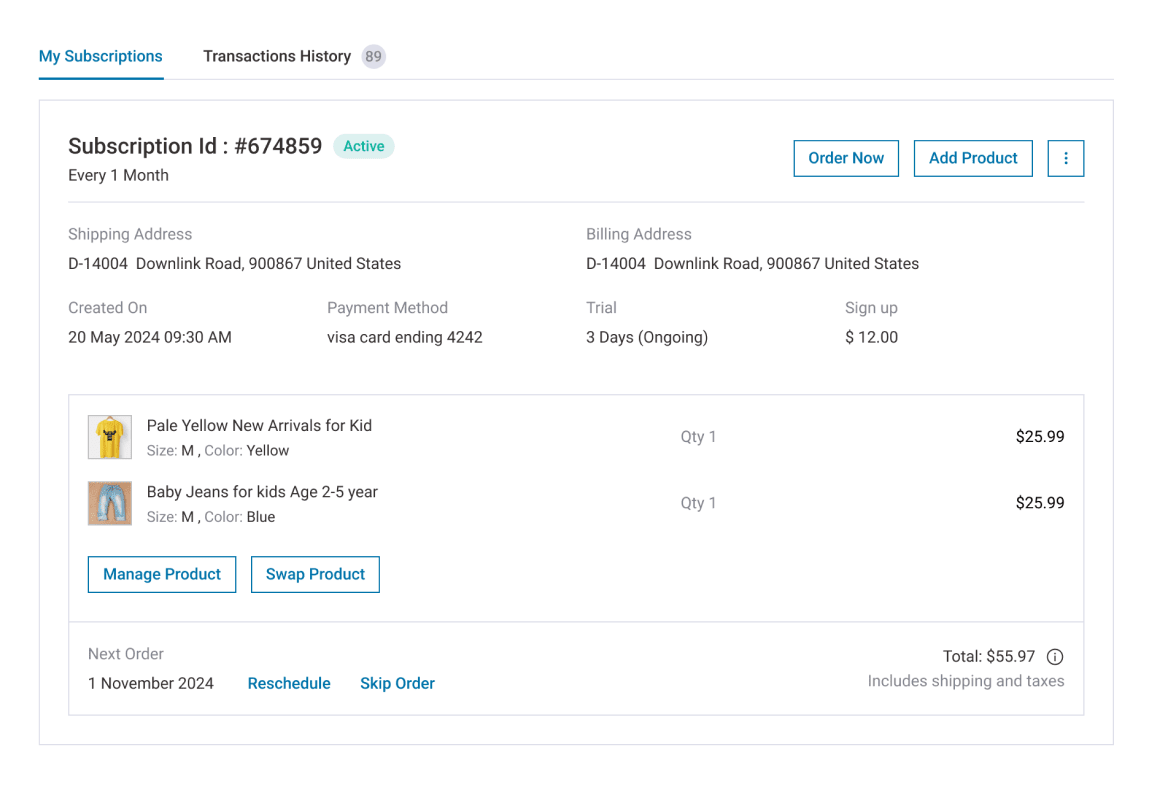
Task: Click the Reschedule link
Action: click(x=289, y=683)
